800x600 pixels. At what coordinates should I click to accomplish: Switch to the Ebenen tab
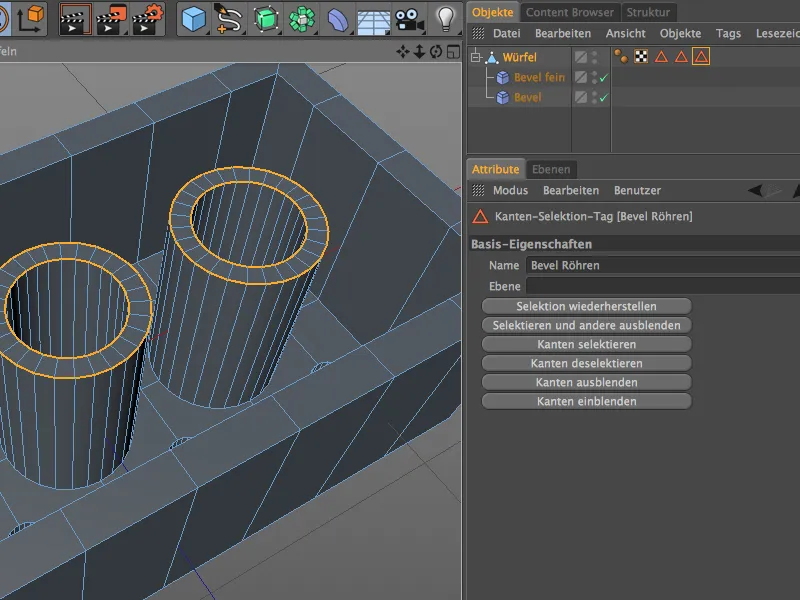tap(551, 169)
